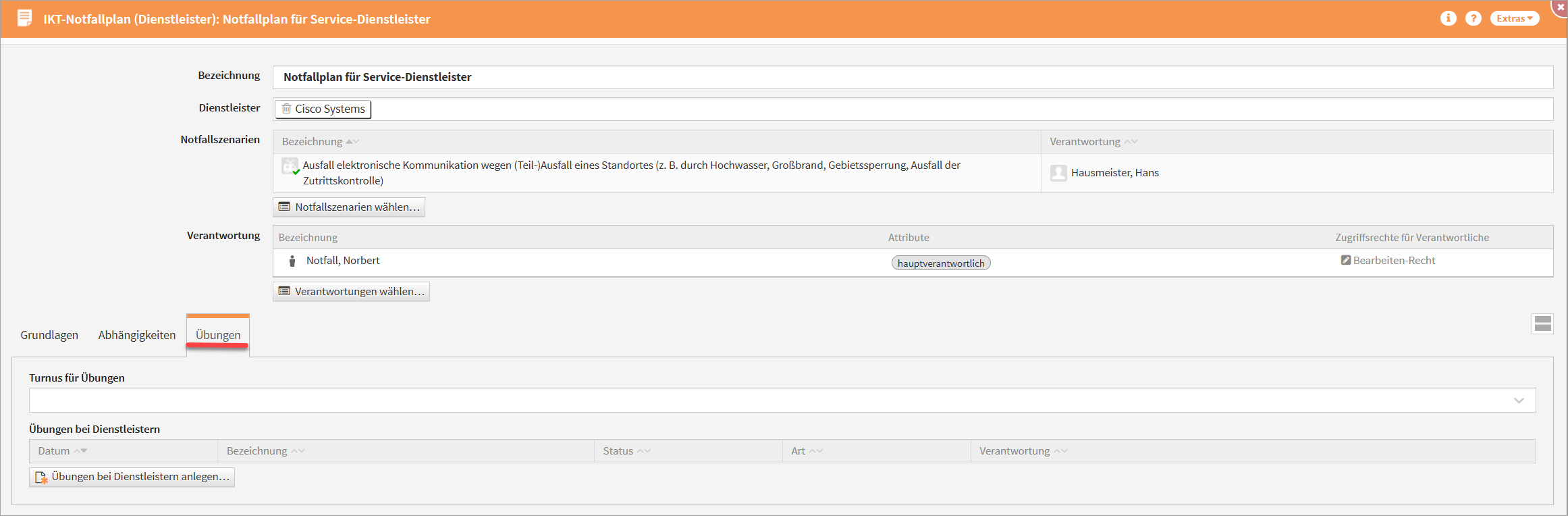The width and height of the screenshot is (1568, 516).
Task: Sort Notfallszenarien by Bezeichnung
Action: [x=320, y=142]
